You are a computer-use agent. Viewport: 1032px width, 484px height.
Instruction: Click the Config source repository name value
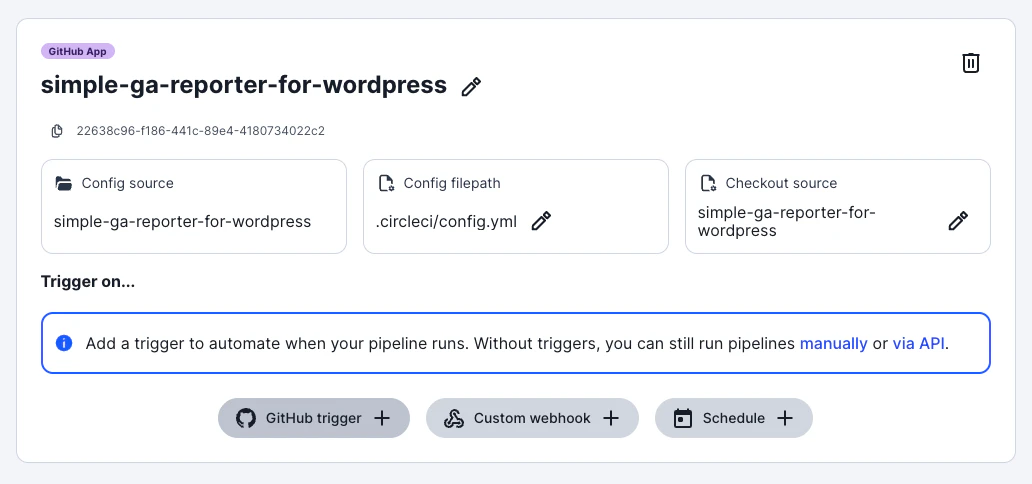[x=182, y=222]
